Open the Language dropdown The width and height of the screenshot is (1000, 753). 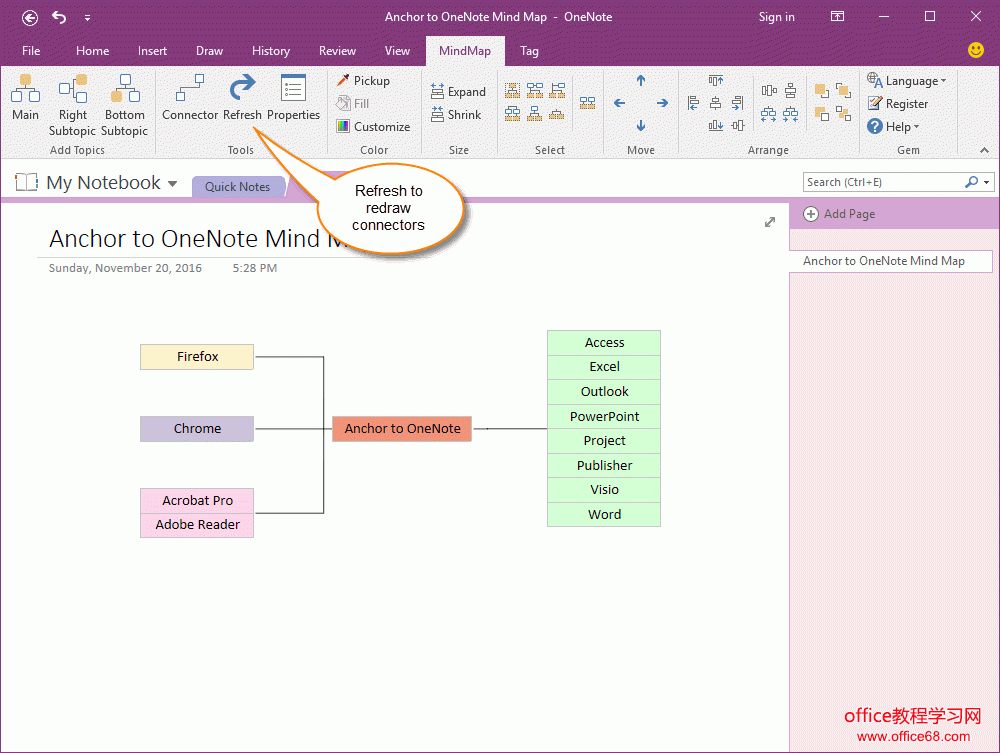click(906, 81)
